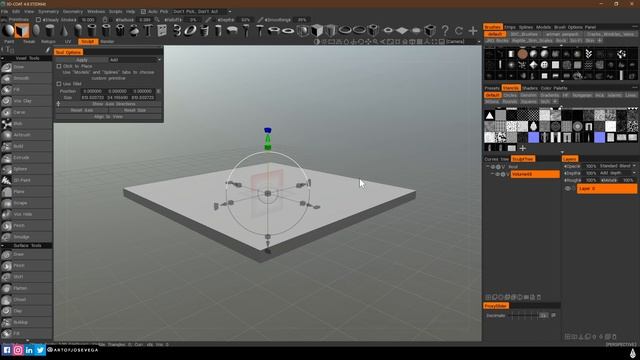Click the question mark help icon in primitives bar
This screenshot has height=360, width=640.
click(x=445, y=30)
